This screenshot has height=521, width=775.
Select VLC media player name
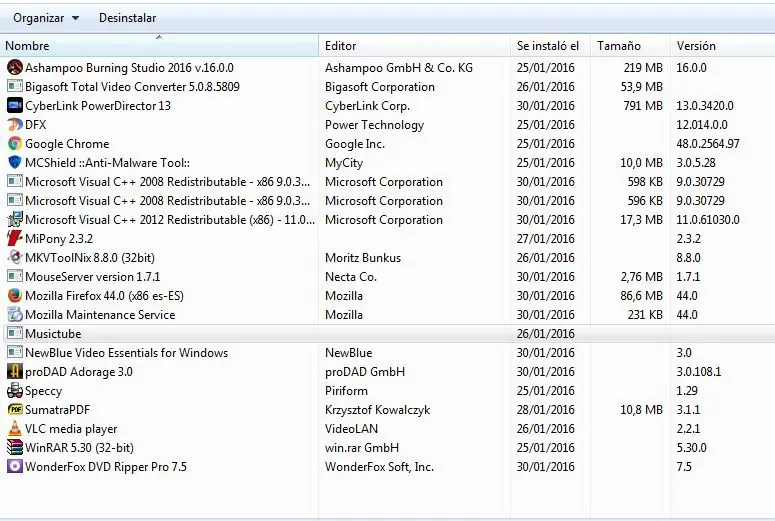pos(71,429)
